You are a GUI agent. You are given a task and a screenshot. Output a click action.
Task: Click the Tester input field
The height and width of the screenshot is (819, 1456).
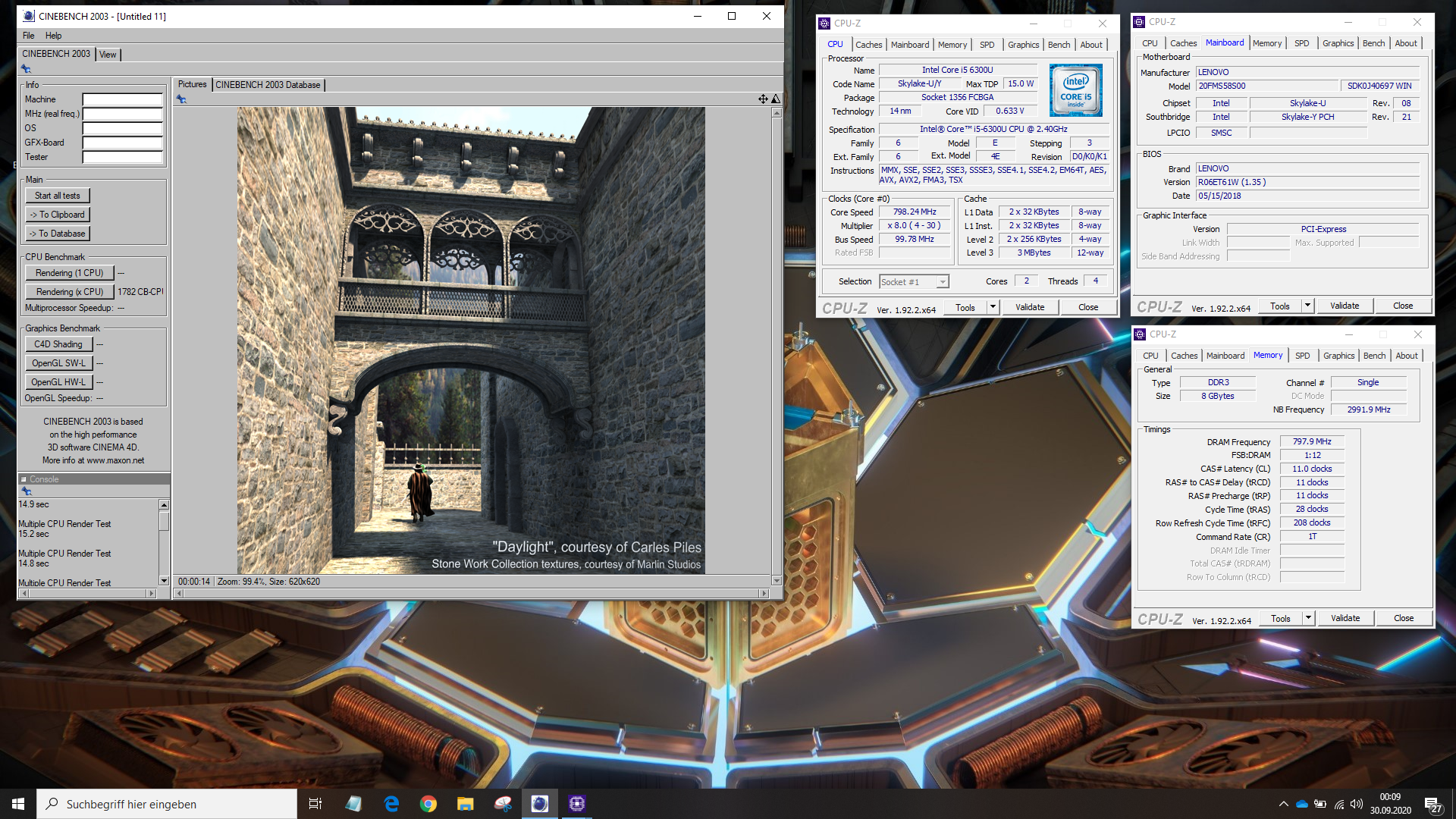123,157
